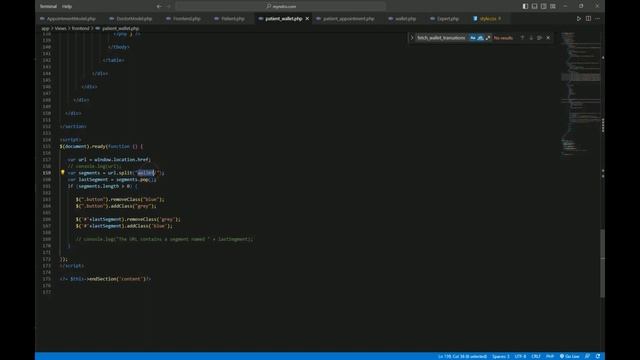Image resolution: width=640 pixels, height=360 pixels.
Task: Click the 'var url = window.location.href' line
Action: coord(109,160)
